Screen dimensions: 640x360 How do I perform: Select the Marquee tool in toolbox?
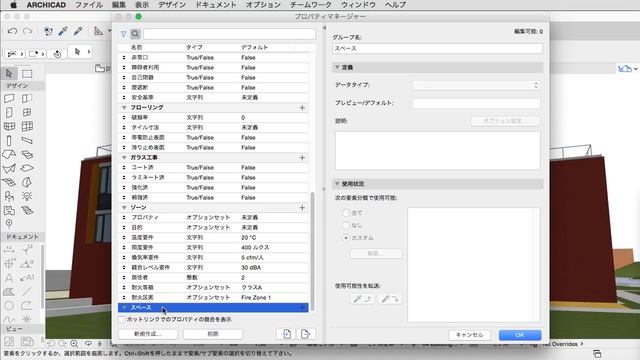tap(27, 73)
